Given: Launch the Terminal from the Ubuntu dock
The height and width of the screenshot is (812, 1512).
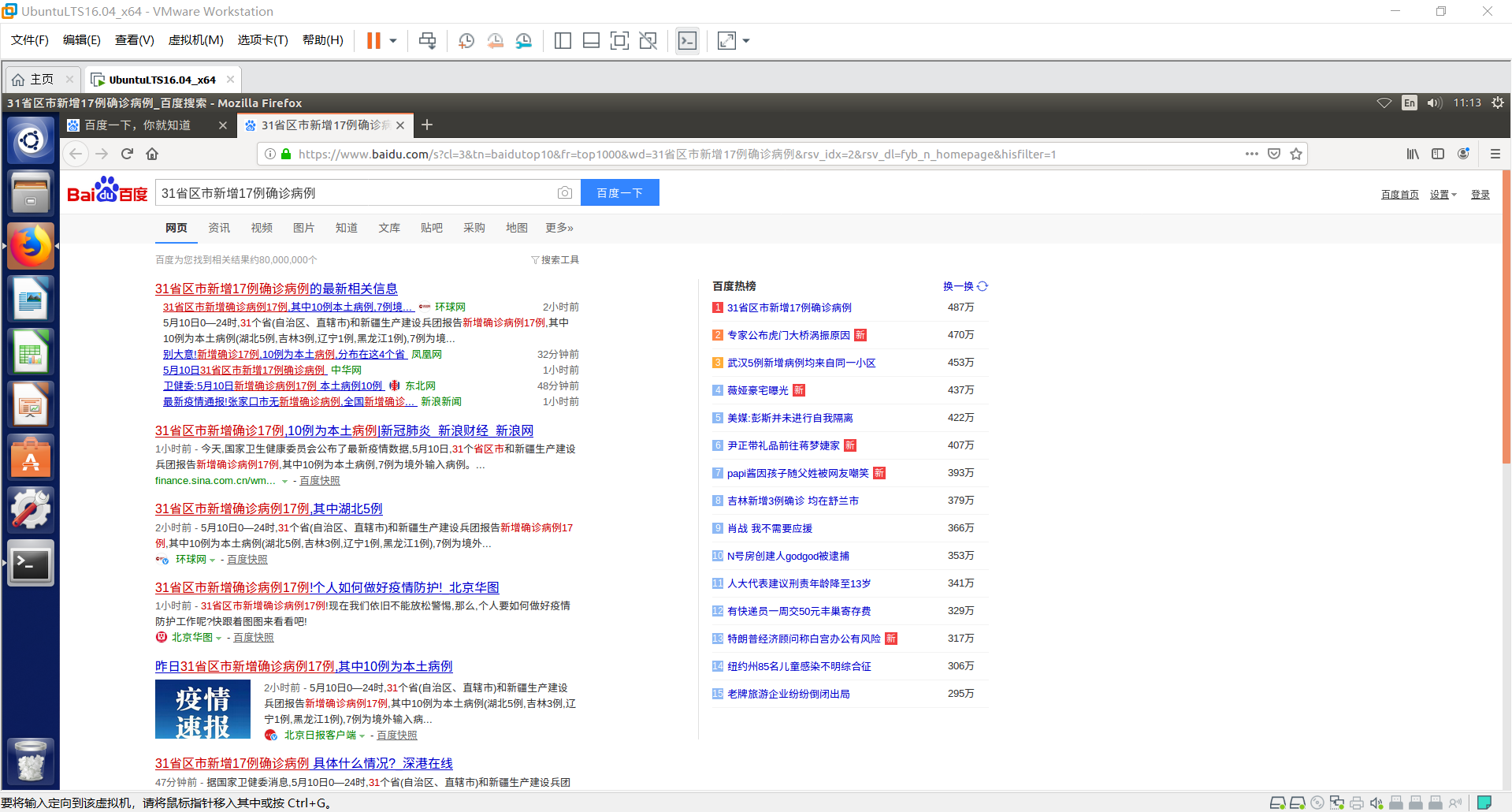Looking at the screenshot, I should coord(30,563).
